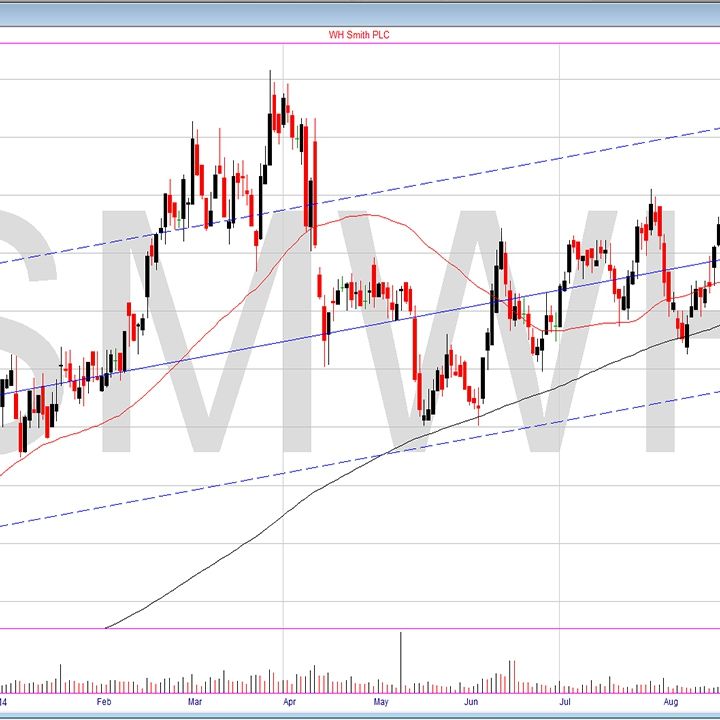720x720 pixels.
Task: Select the Aug date axis label
Action: click(665, 702)
